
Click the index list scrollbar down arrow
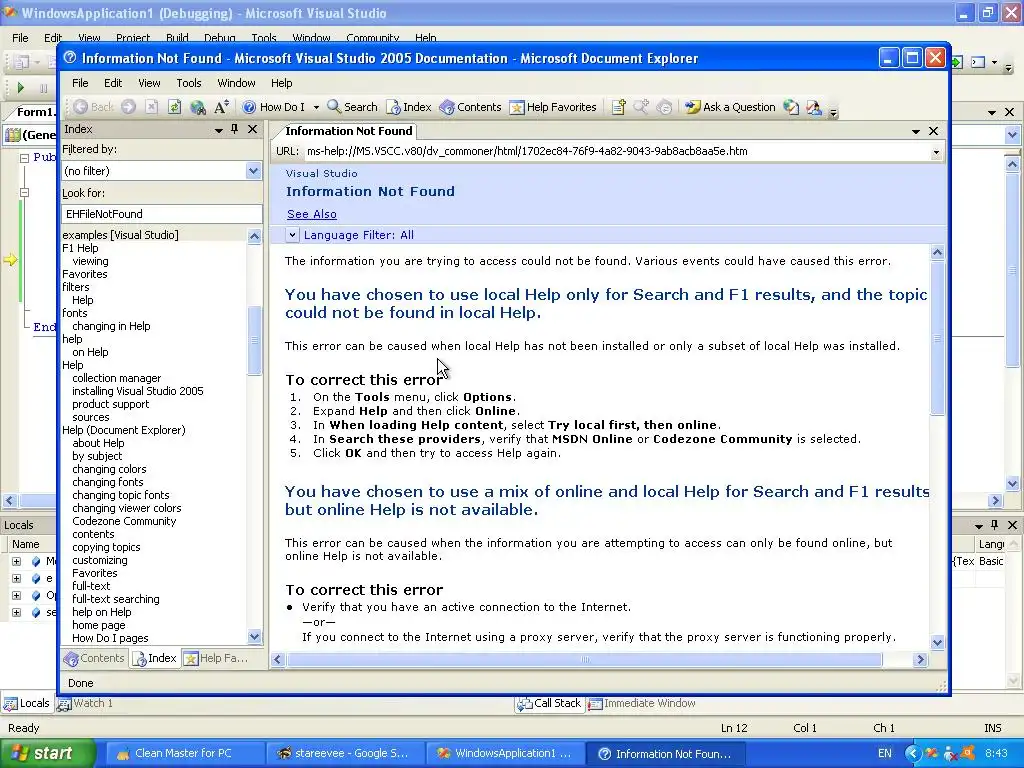pos(255,636)
